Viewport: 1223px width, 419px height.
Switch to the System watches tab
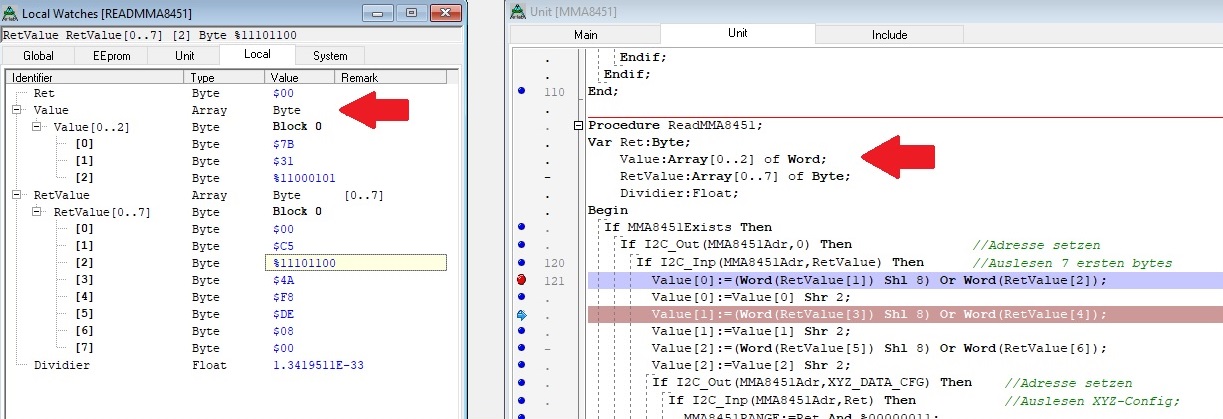point(329,56)
